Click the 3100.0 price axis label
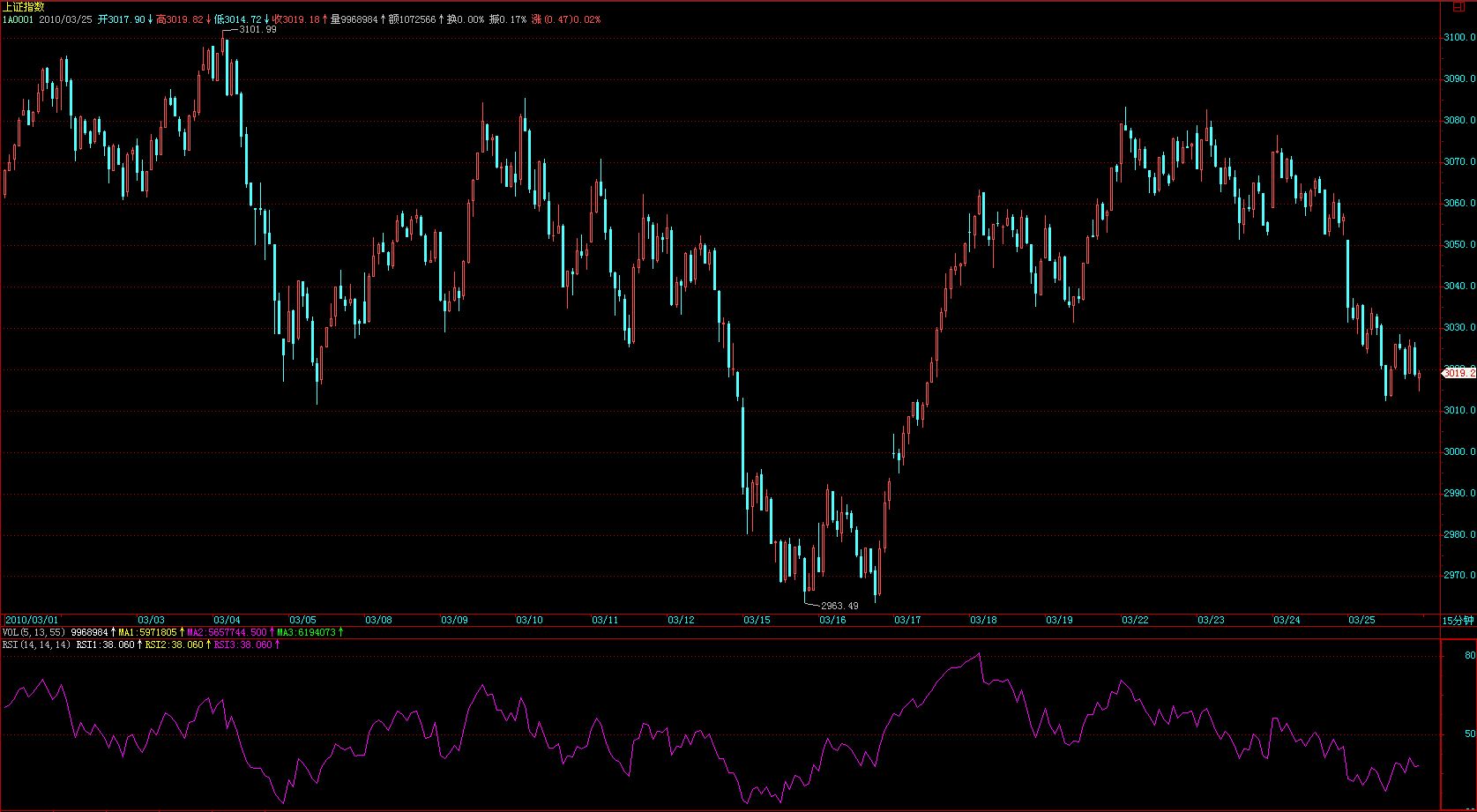The image size is (1477, 812). 1460,38
